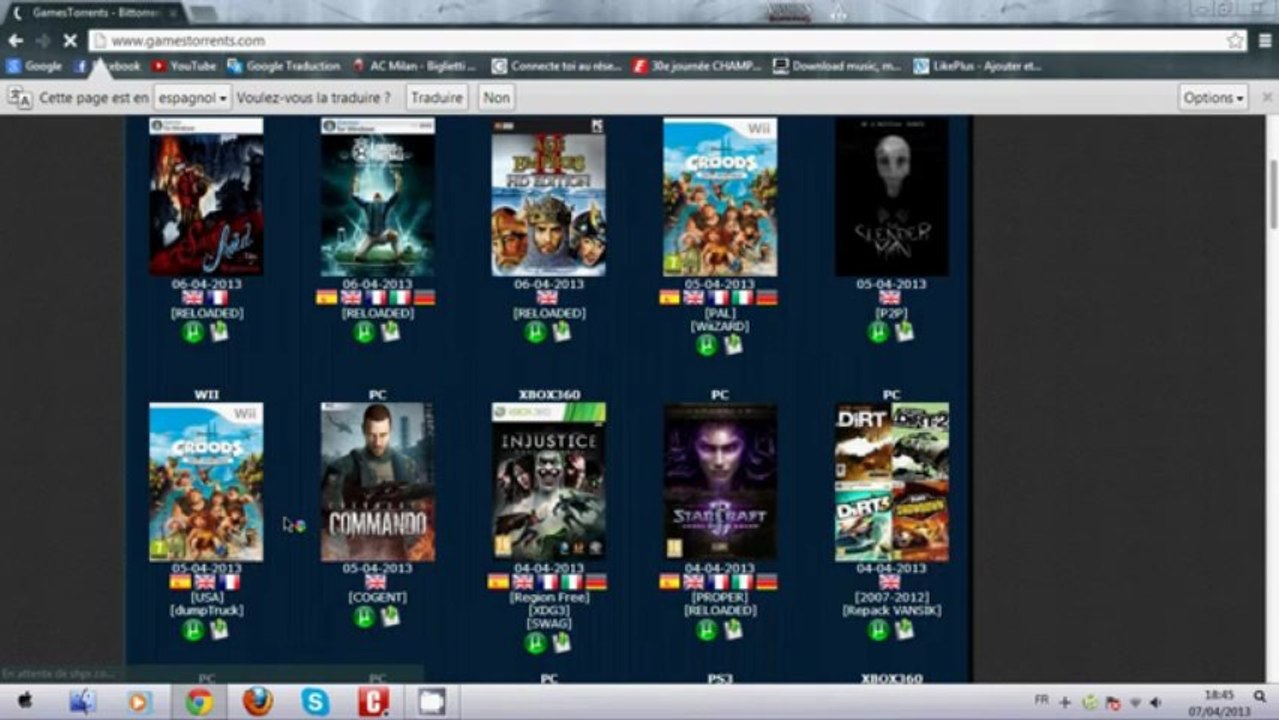Click the download file icon under Commando
Viewport: 1279px width, 720px height.
[390, 616]
